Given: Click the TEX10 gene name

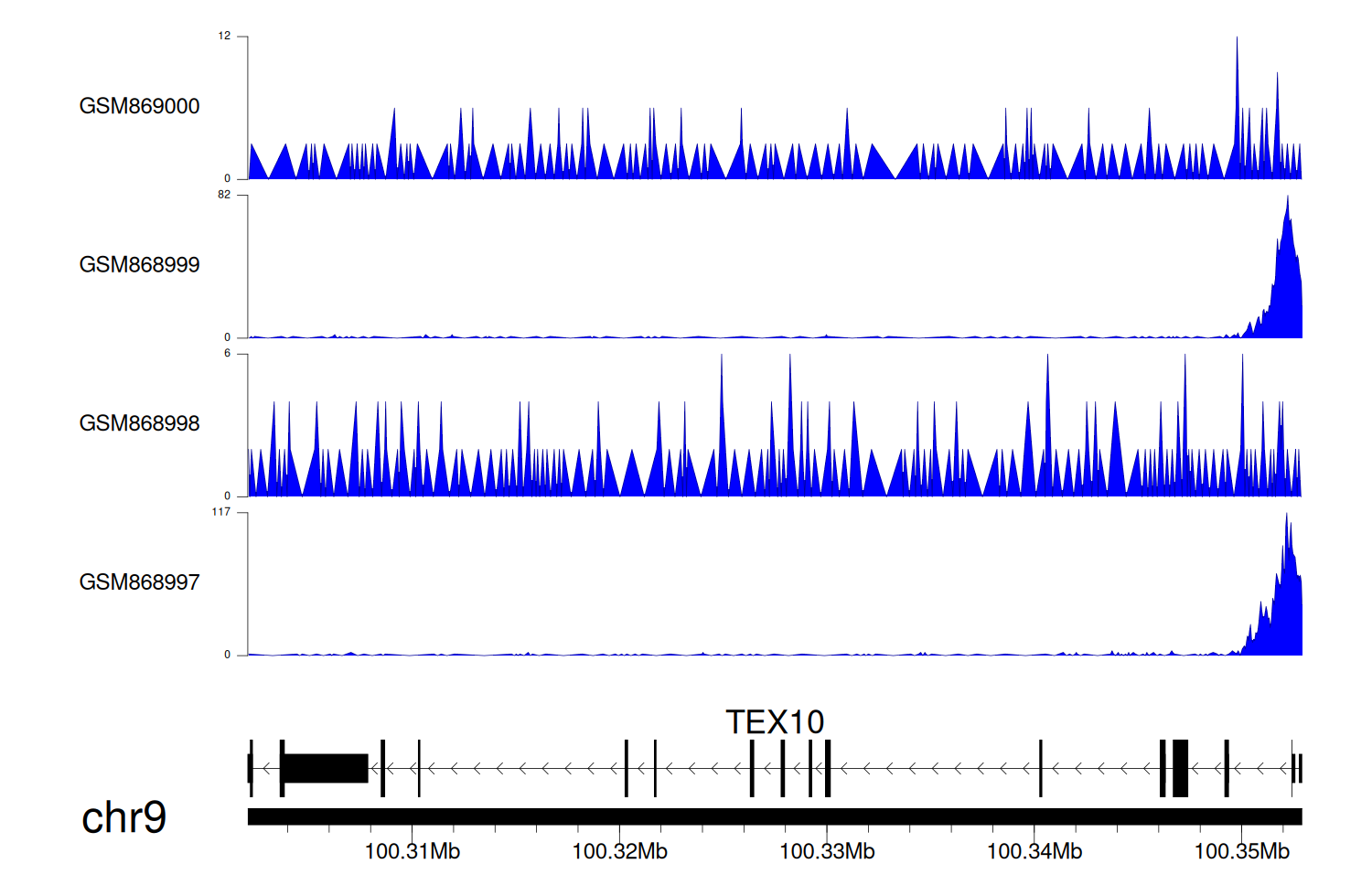Looking at the screenshot, I should (774, 722).
